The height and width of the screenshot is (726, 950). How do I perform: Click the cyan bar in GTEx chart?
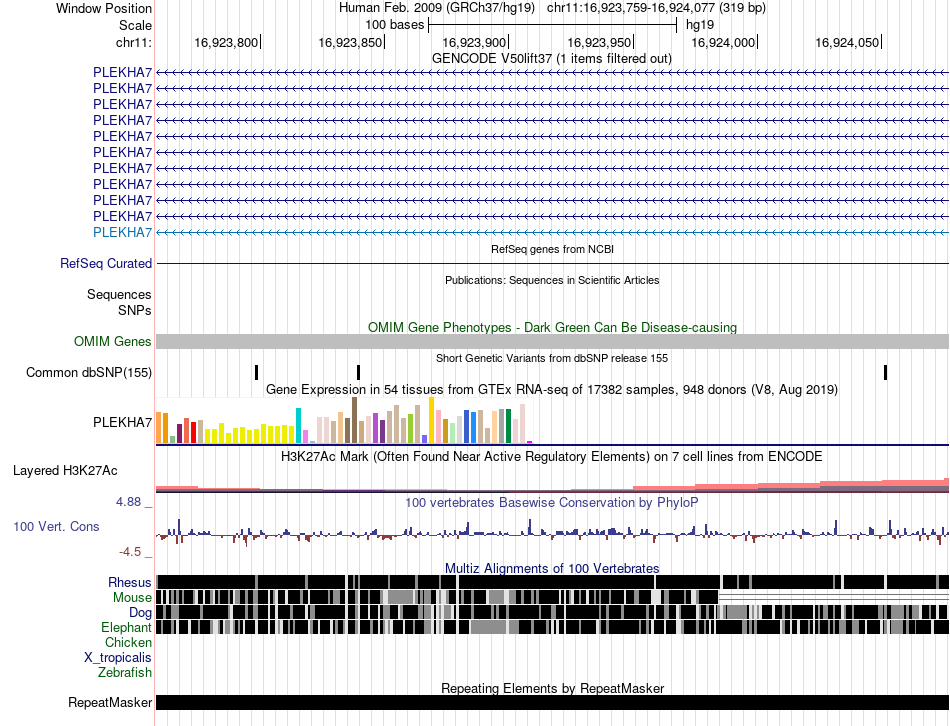click(x=299, y=426)
